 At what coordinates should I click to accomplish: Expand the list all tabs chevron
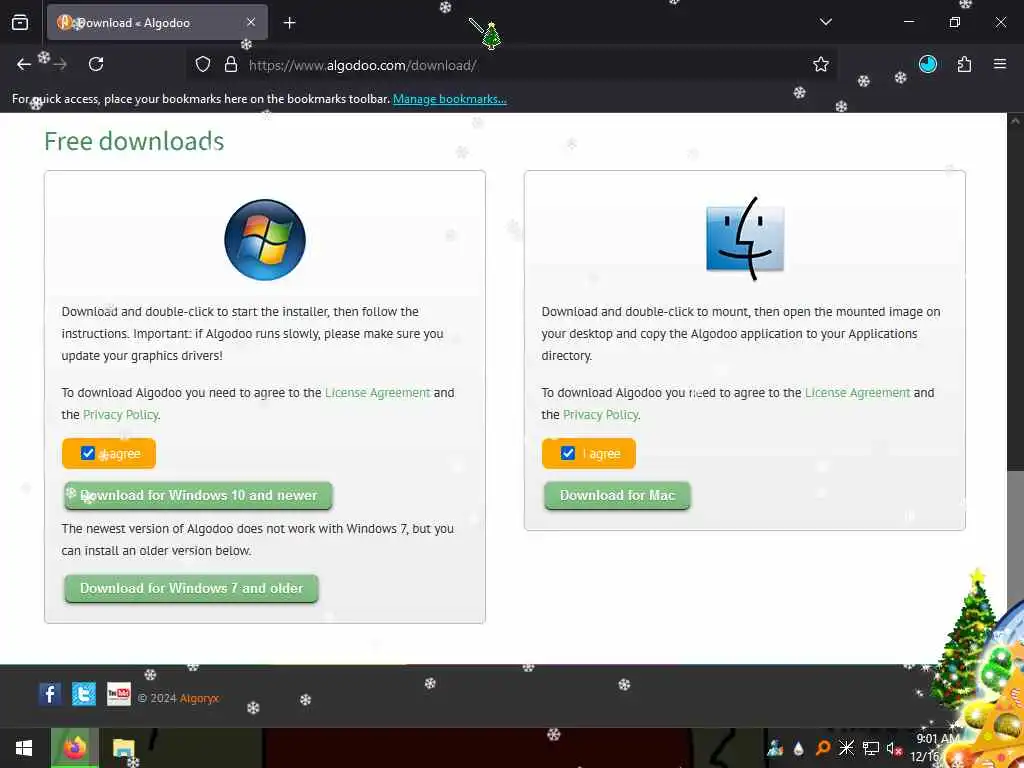[825, 22]
